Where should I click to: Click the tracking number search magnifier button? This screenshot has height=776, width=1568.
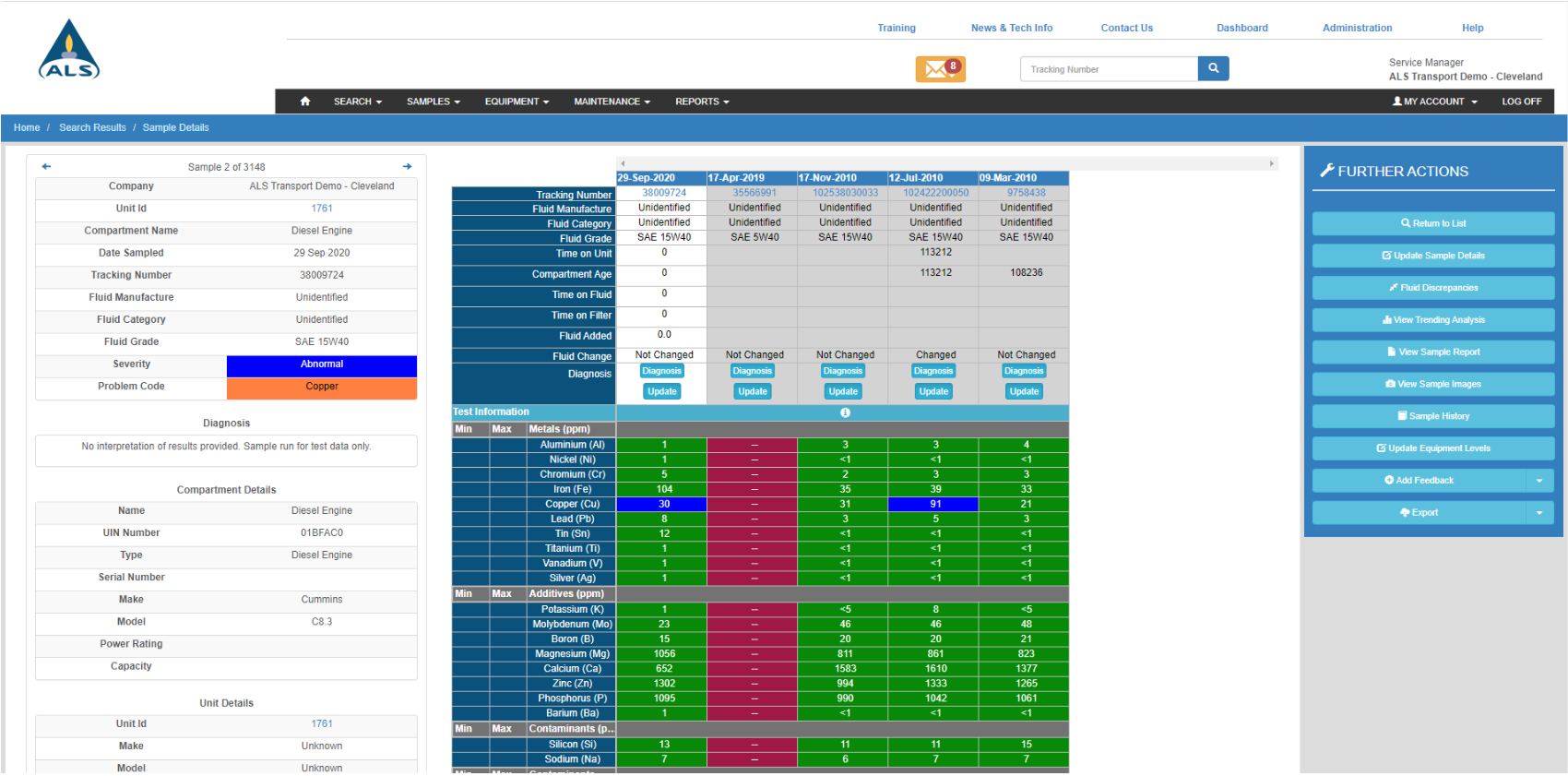pyautogui.click(x=1213, y=68)
